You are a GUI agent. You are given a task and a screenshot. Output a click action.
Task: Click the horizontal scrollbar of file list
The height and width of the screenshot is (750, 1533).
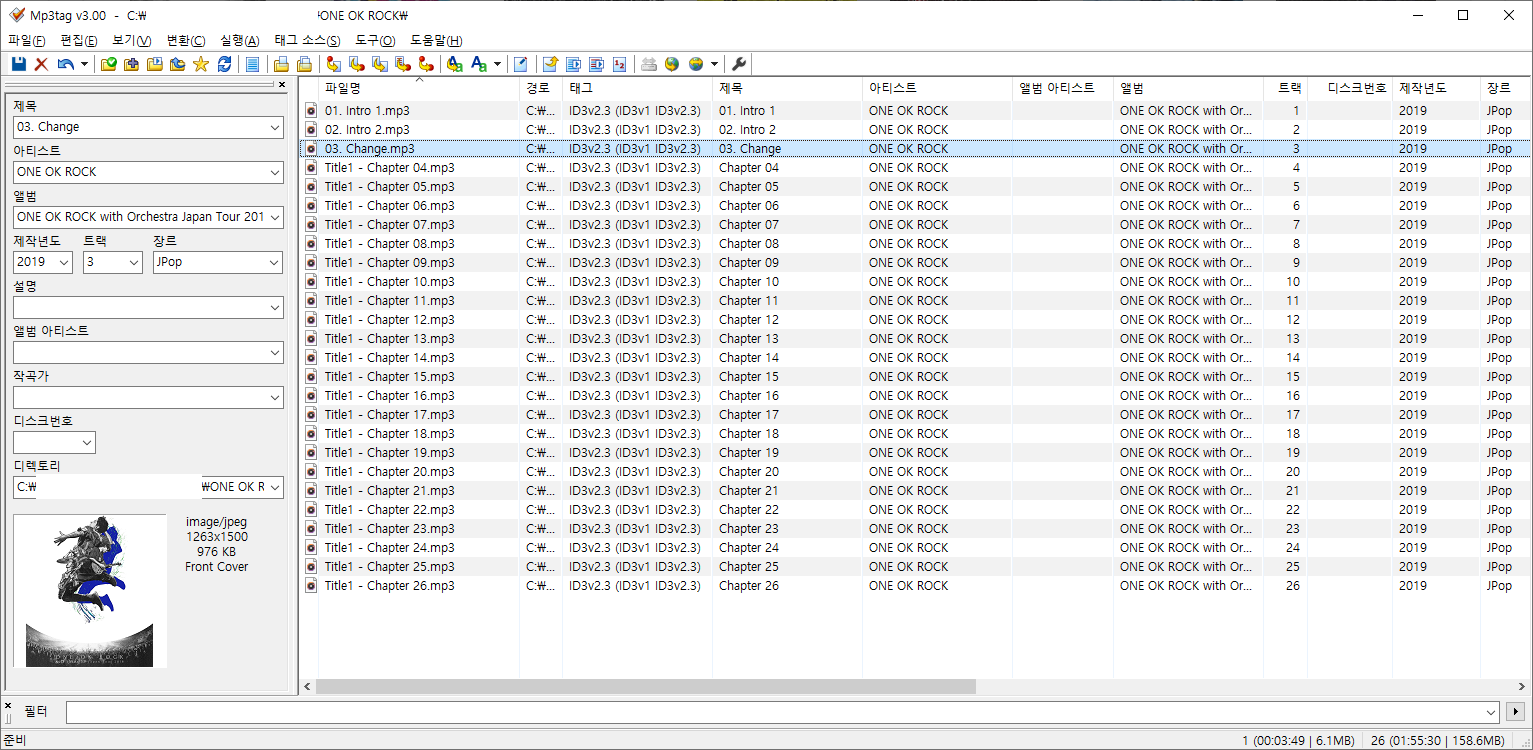pyautogui.click(x=645, y=687)
